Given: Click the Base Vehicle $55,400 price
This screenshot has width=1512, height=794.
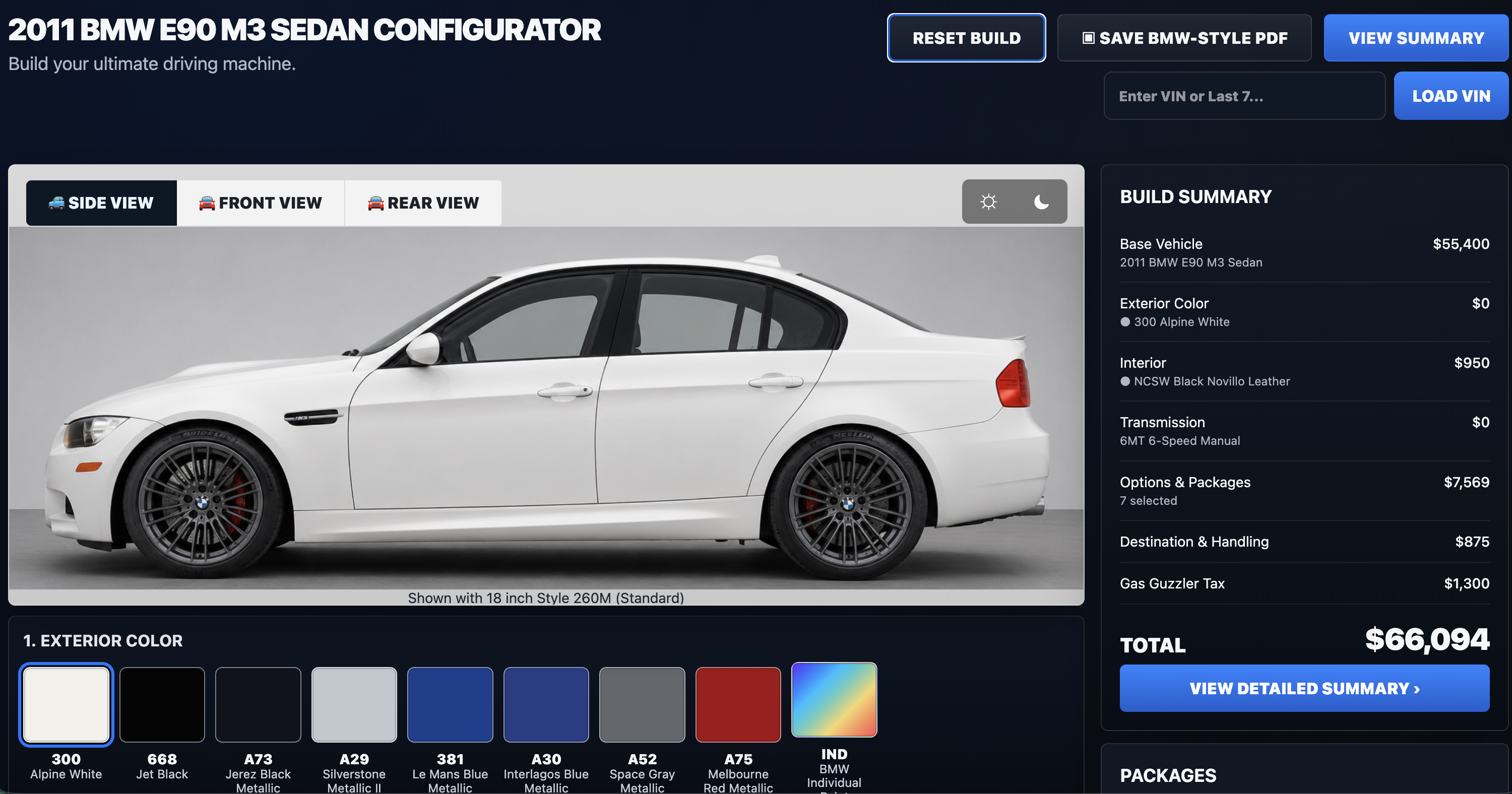Looking at the screenshot, I should click(x=1461, y=244).
